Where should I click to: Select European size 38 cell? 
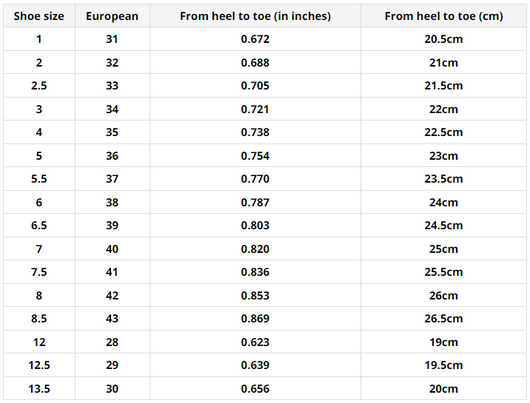pyautogui.click(x=112, y=202)
